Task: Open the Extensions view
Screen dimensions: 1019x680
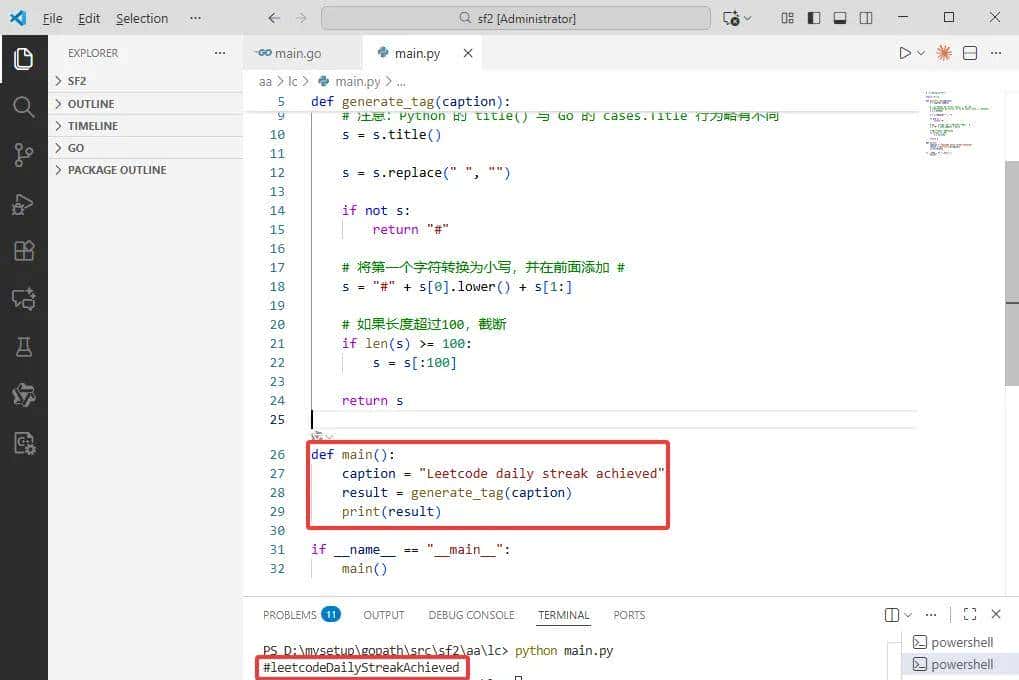Action: point(24,251)
